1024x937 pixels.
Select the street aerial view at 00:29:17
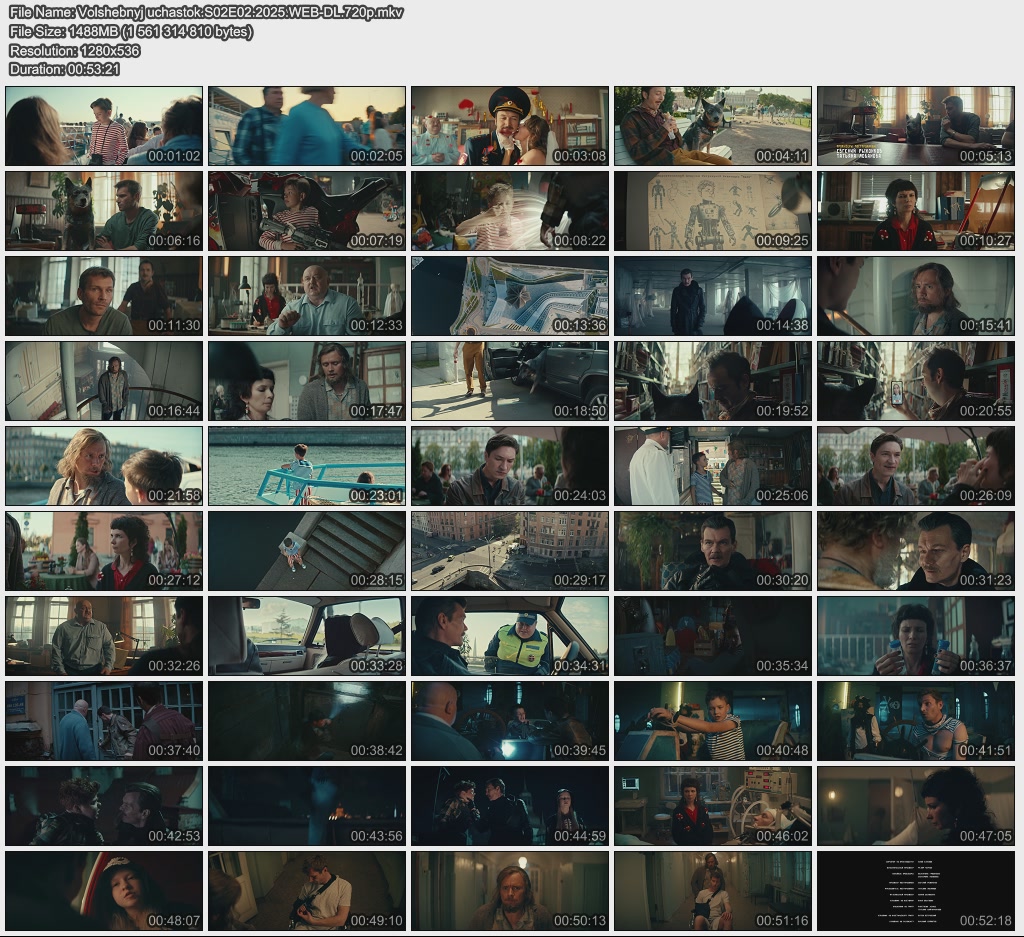(509, 551)
